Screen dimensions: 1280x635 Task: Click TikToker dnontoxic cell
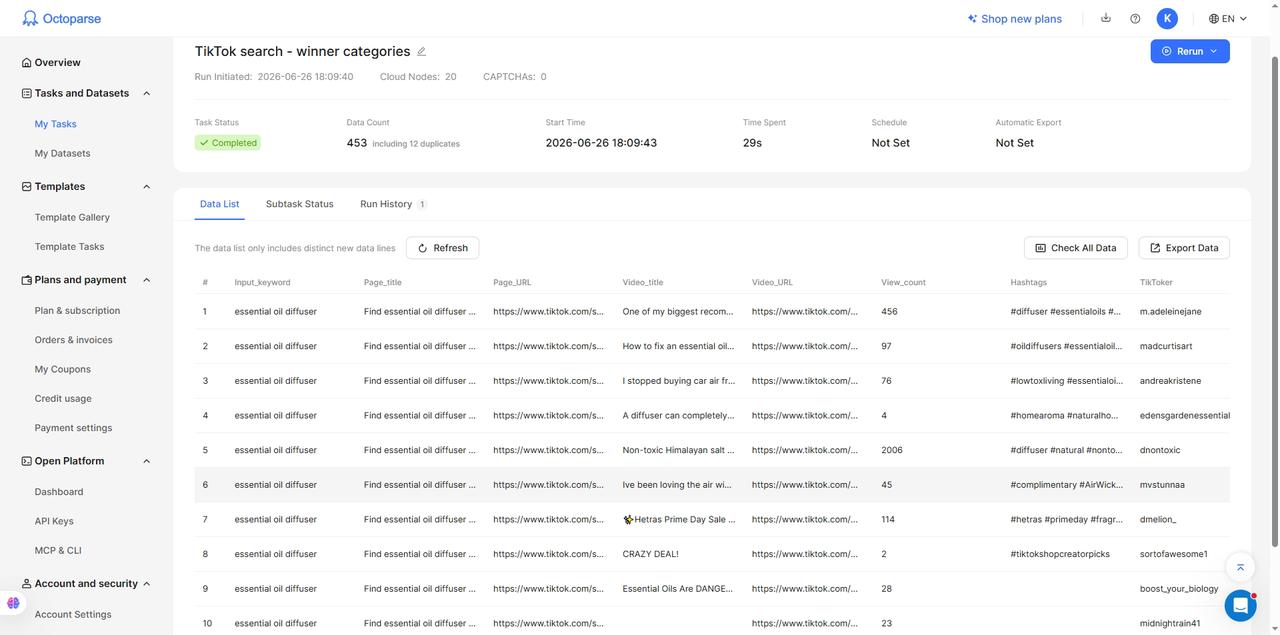coord(1160,450)
